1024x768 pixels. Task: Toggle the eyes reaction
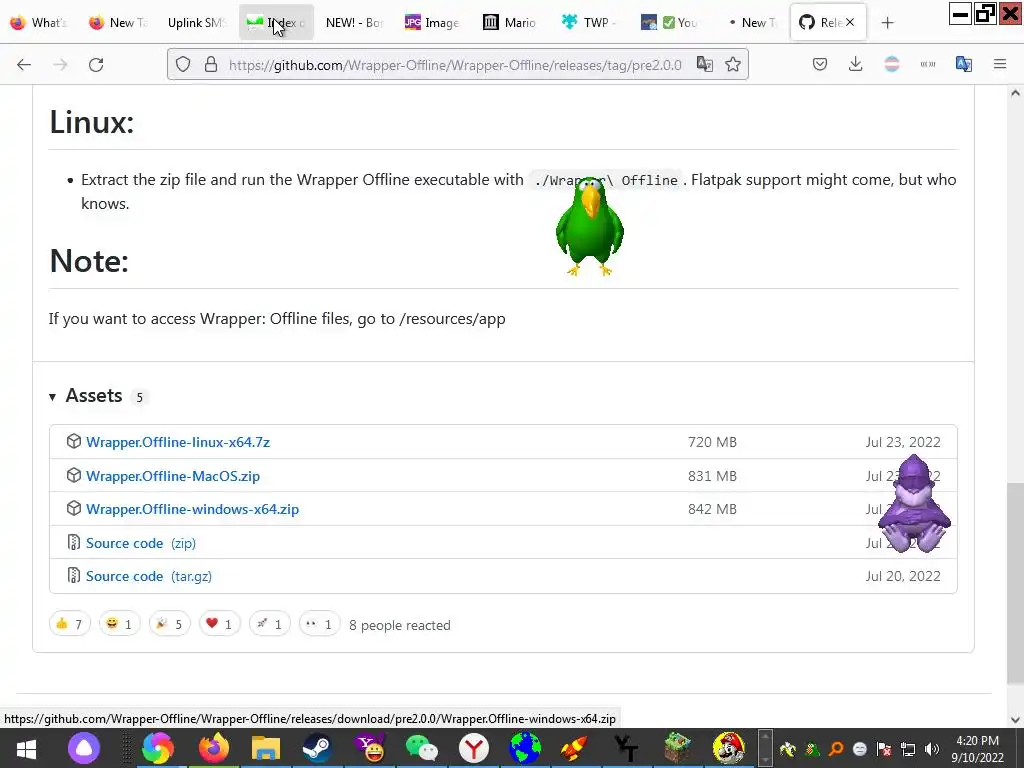coord(319,624)
